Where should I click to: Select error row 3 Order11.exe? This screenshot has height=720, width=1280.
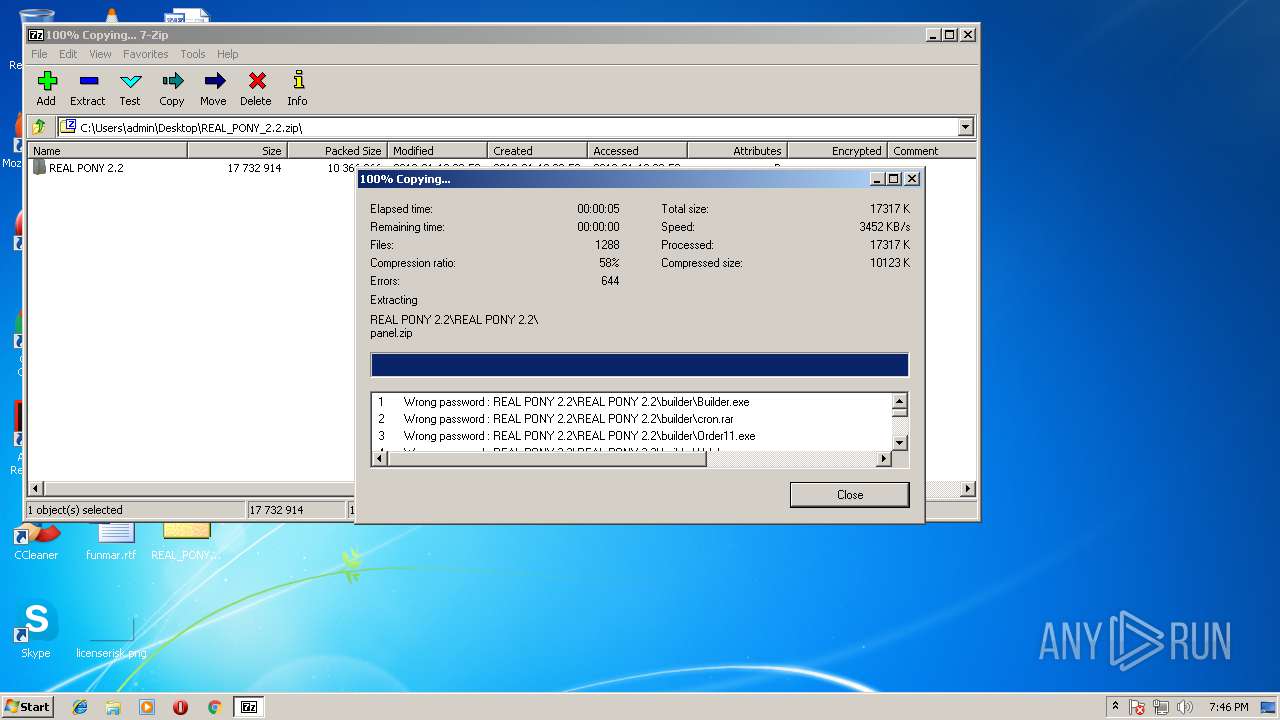(x=631, y=436)
